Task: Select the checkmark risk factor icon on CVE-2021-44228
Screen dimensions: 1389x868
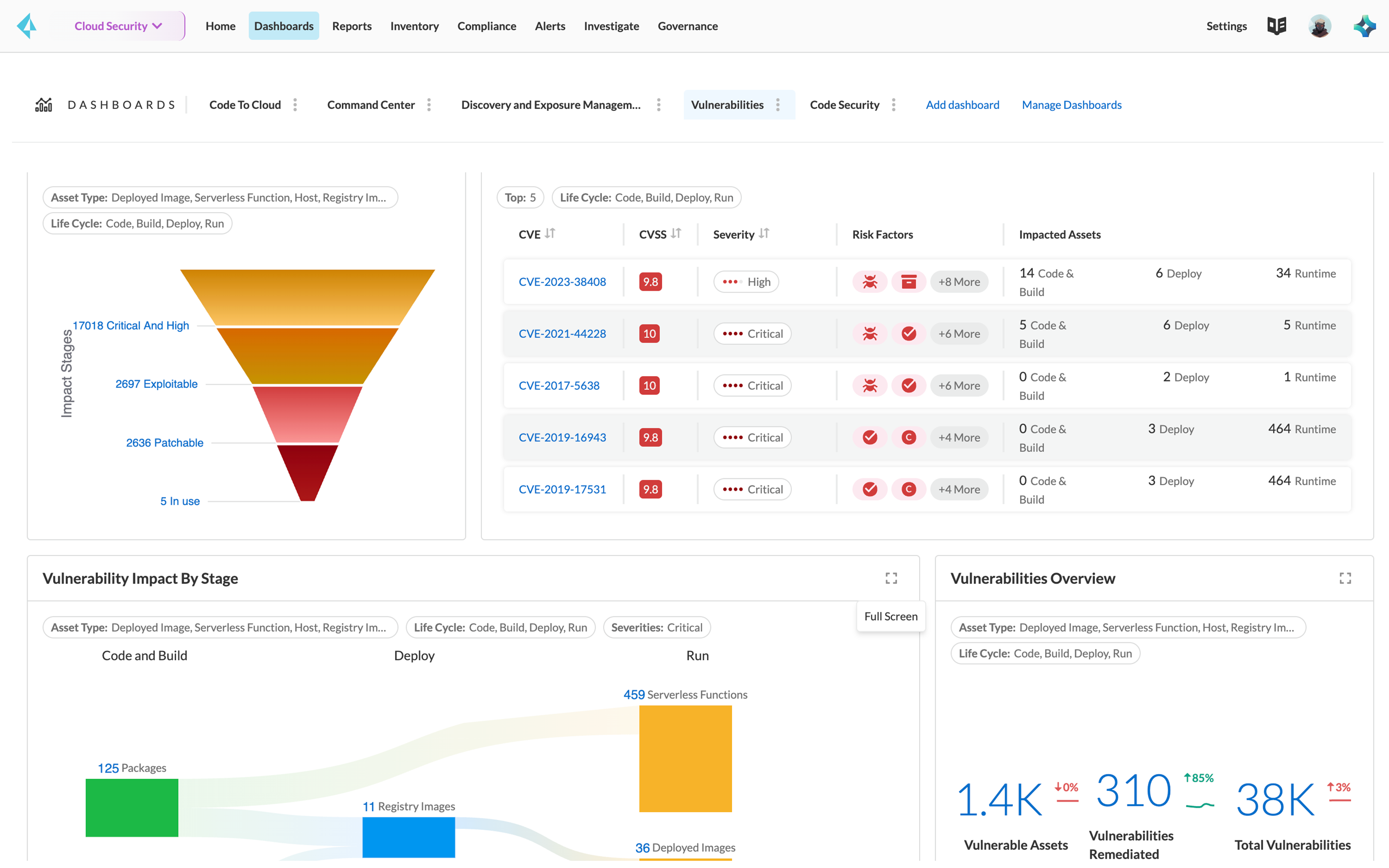Action: [x=909, y=333]
